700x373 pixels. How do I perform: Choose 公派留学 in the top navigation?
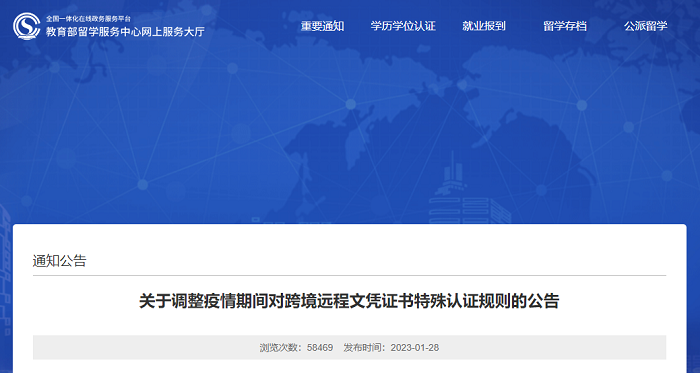(x=646, y=26)
